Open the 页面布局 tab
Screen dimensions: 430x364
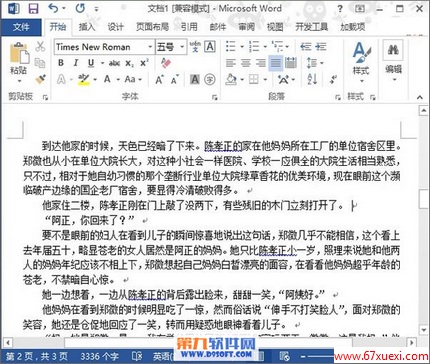point(152,27)
